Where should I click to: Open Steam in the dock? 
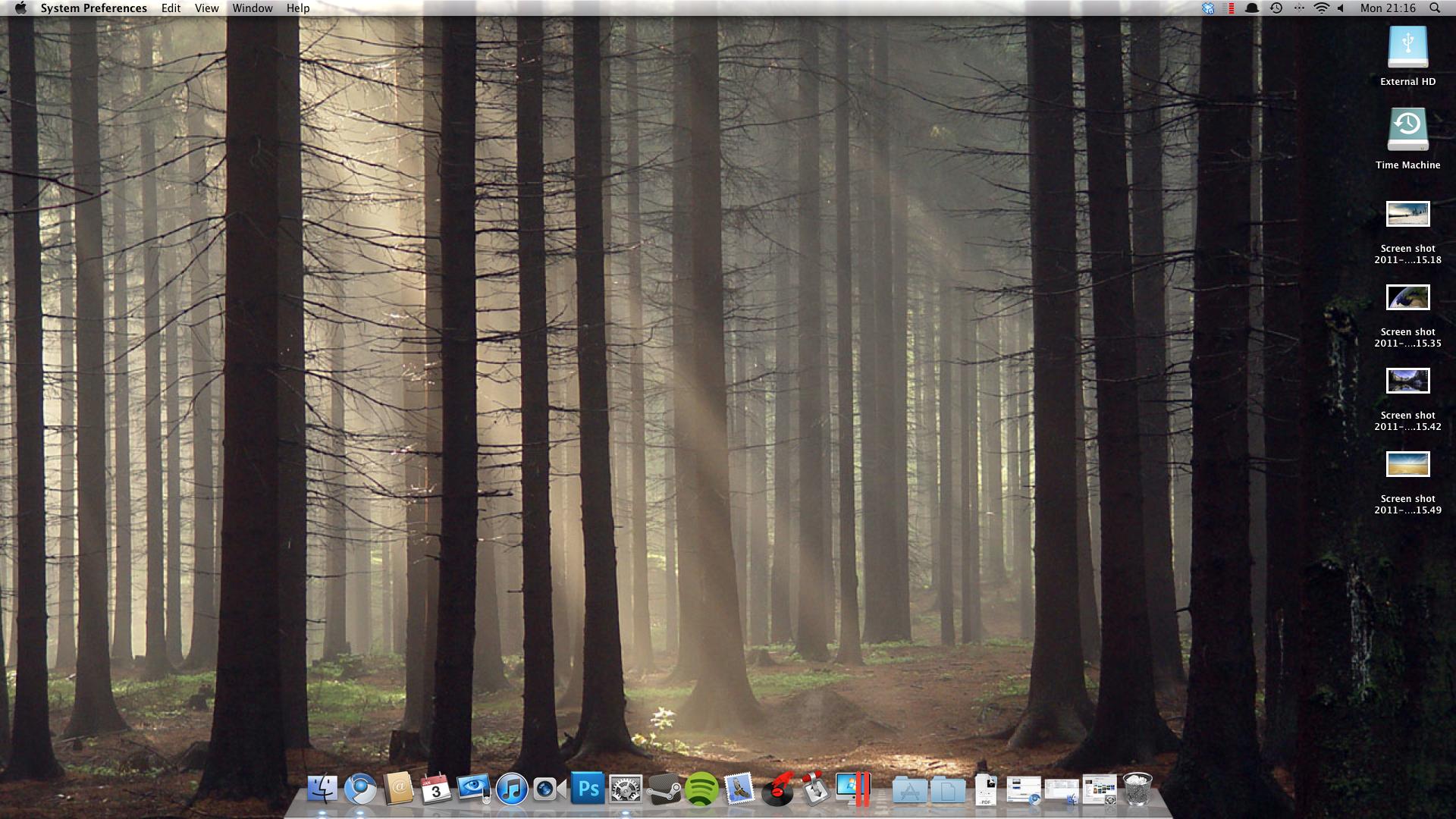coord(664,789)
